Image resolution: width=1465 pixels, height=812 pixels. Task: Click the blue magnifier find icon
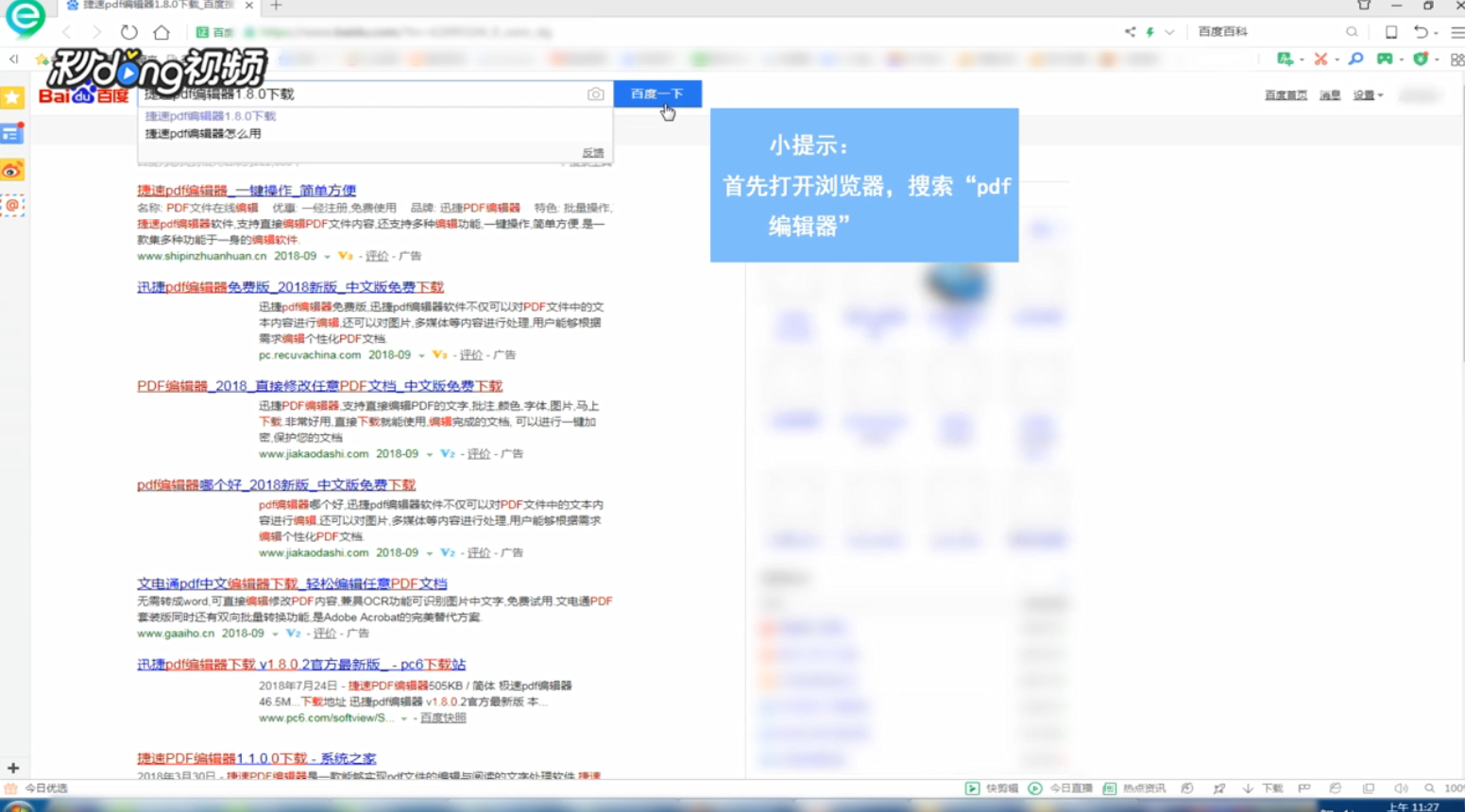pyautogui.click(x=1355, y=59)
